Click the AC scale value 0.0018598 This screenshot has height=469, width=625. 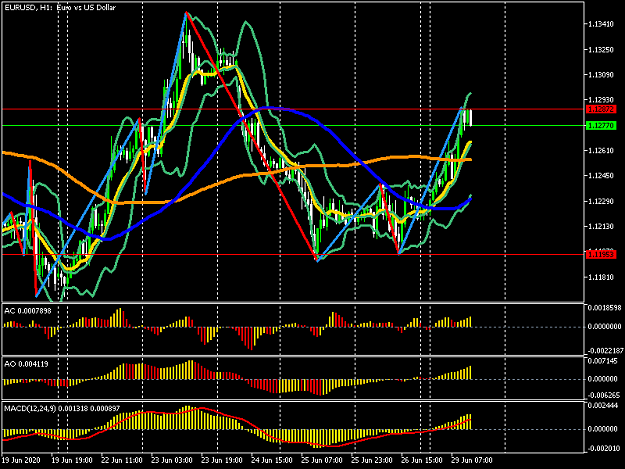[604, 308]
